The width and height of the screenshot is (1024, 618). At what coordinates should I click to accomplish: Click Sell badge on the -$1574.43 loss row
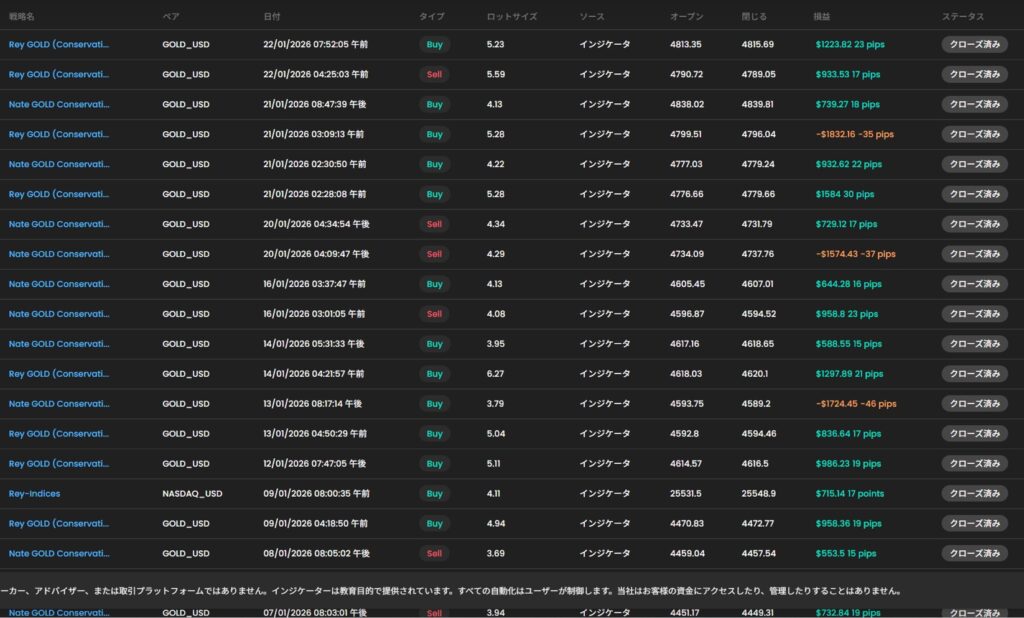433,254
